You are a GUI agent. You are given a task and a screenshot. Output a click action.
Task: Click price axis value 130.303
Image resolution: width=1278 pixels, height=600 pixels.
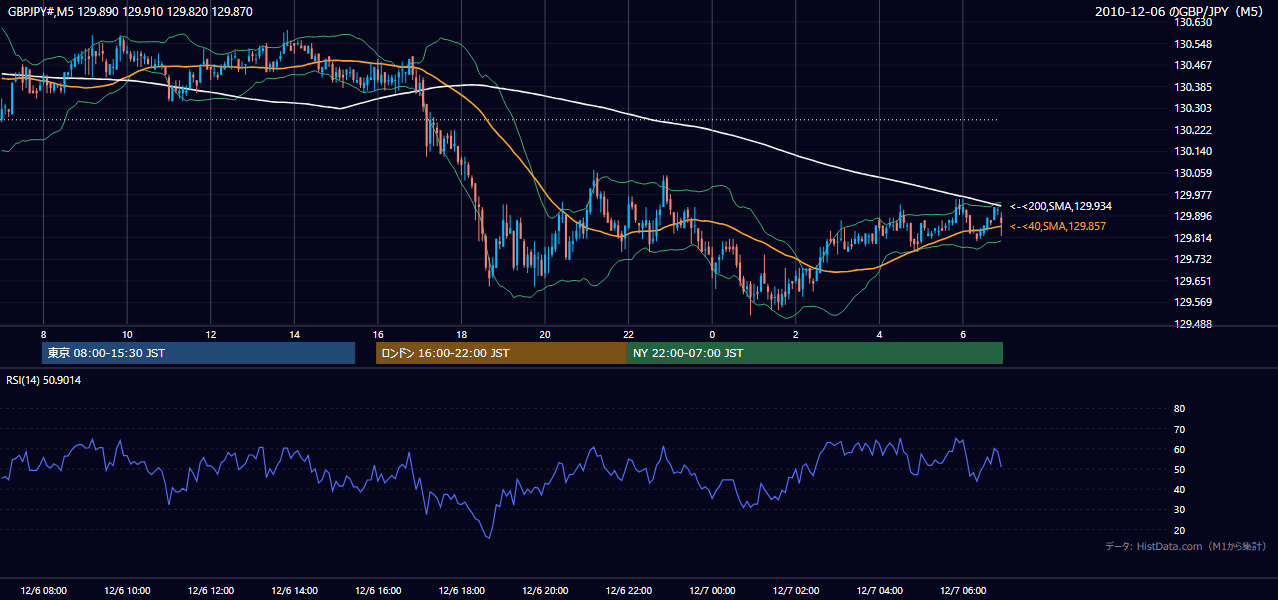click(x=1192, y=108)
